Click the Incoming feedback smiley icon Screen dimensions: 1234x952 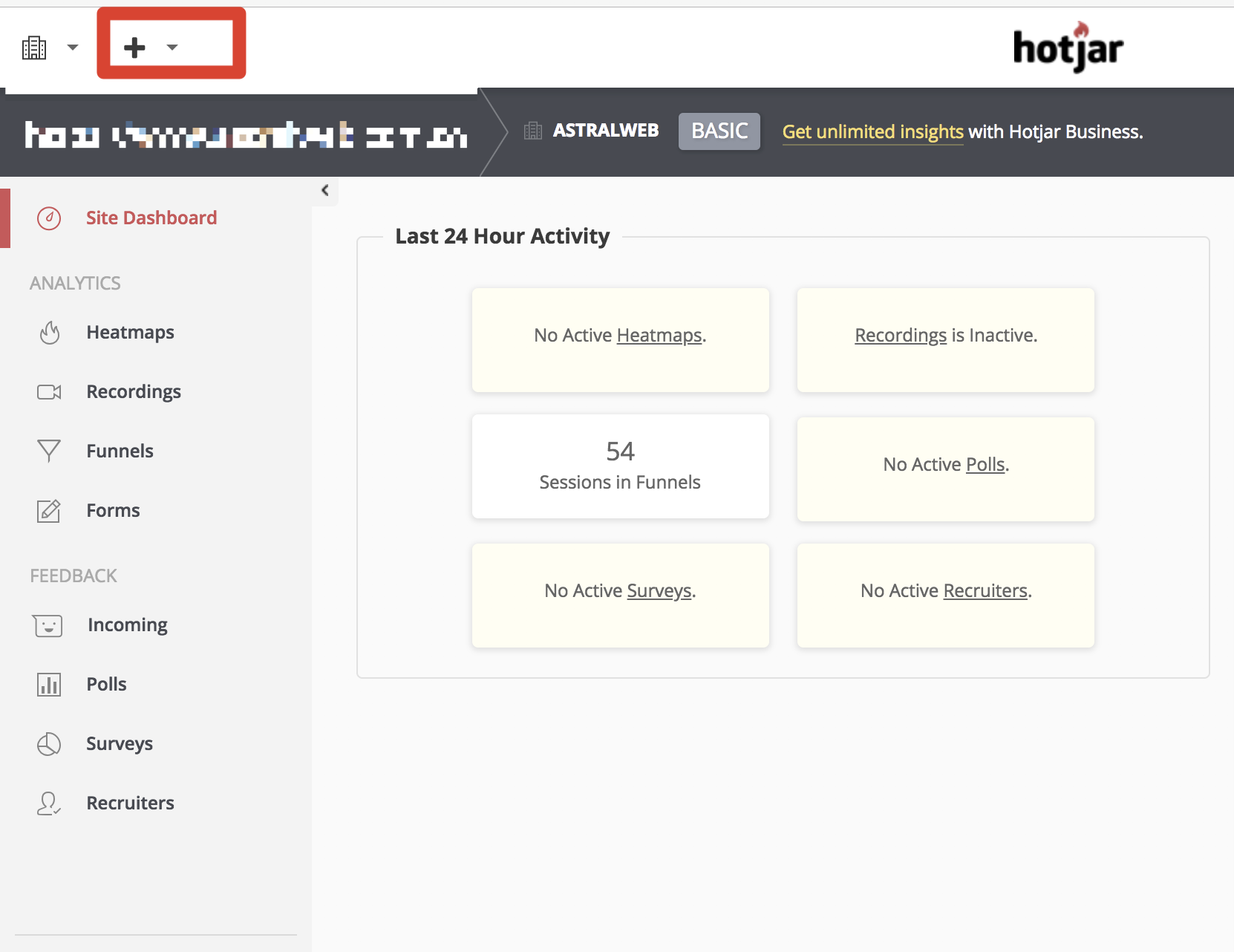pyautogui.click(x=48, y=625)
